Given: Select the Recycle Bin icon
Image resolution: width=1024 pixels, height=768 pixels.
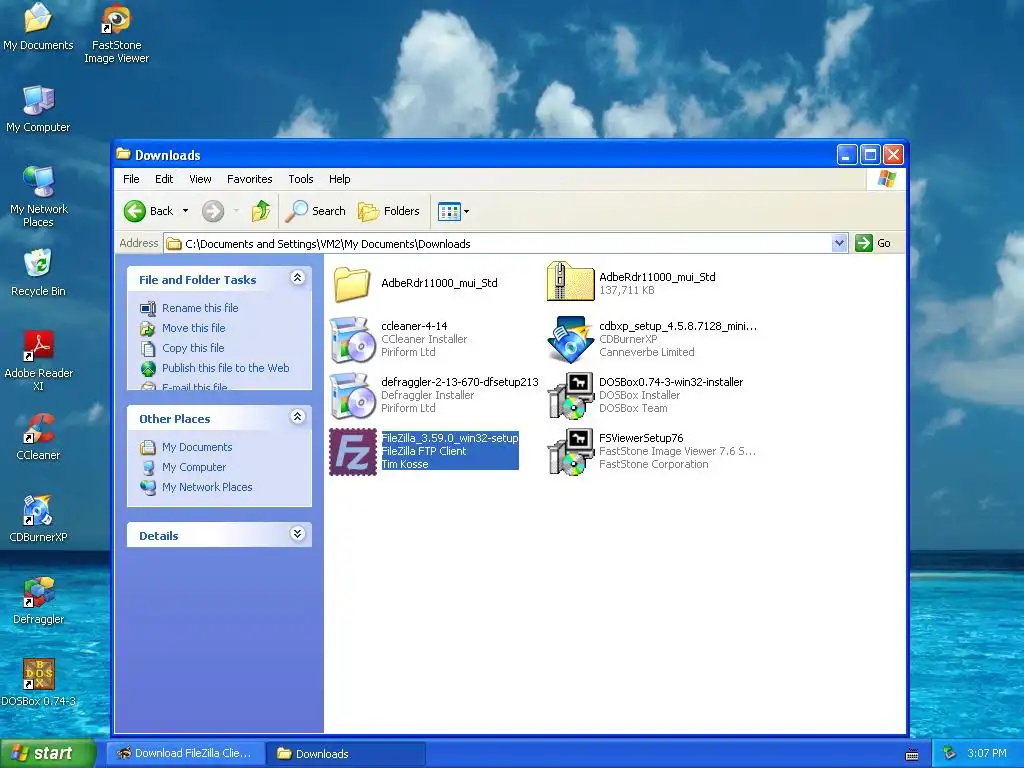Looking at the screenshot, I should pyautogui.click(x=38, y=272).
